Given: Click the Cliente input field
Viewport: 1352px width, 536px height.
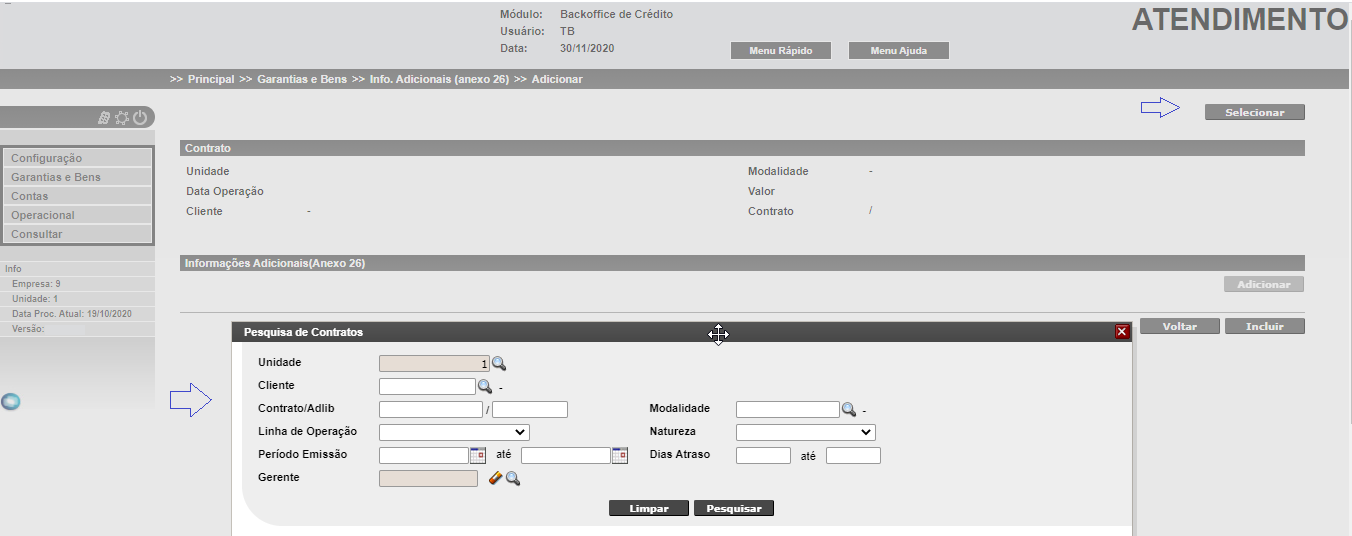Looking at the screenshot, I should pyautogui.click(x=427, y=386).
